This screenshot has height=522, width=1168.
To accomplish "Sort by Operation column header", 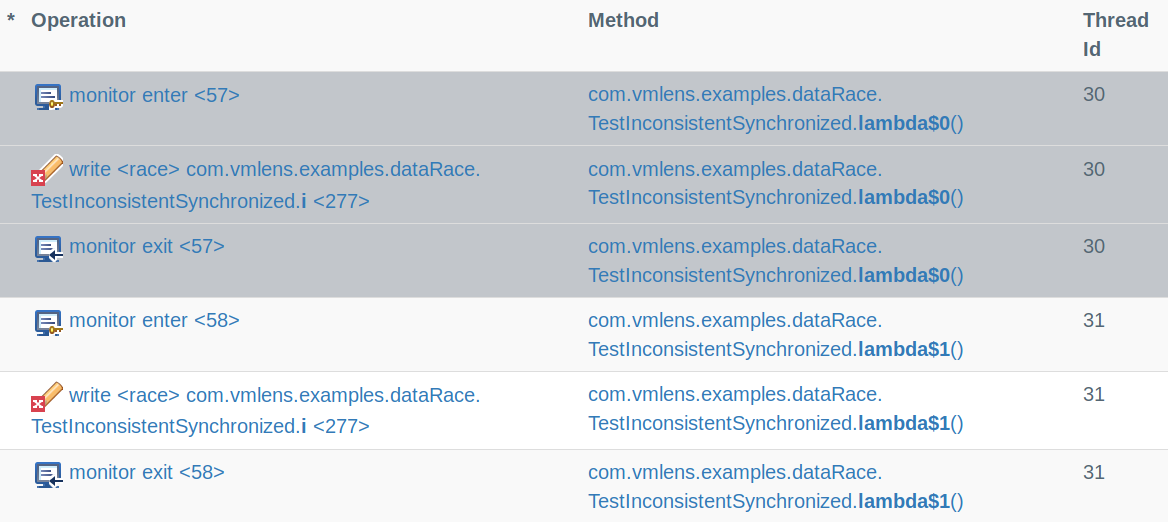I will click(78, 20).
